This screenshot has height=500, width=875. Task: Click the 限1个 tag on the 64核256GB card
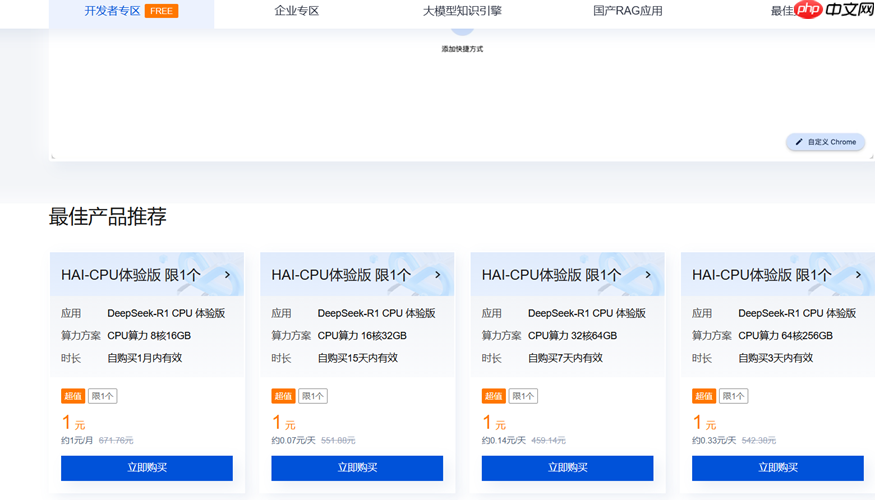coord(733,396)
